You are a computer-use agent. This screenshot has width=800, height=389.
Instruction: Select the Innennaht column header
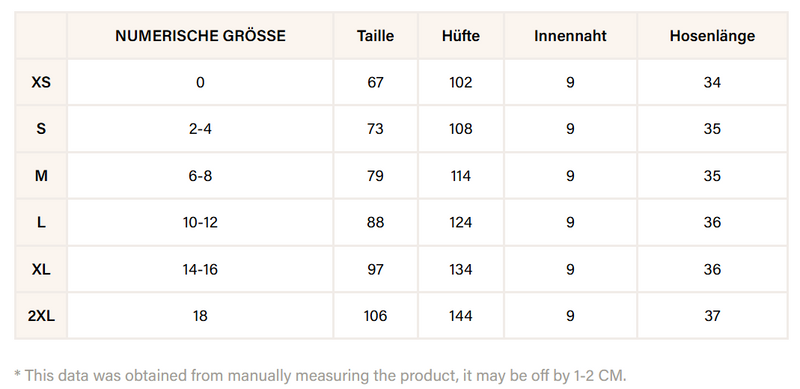point(570,36)
